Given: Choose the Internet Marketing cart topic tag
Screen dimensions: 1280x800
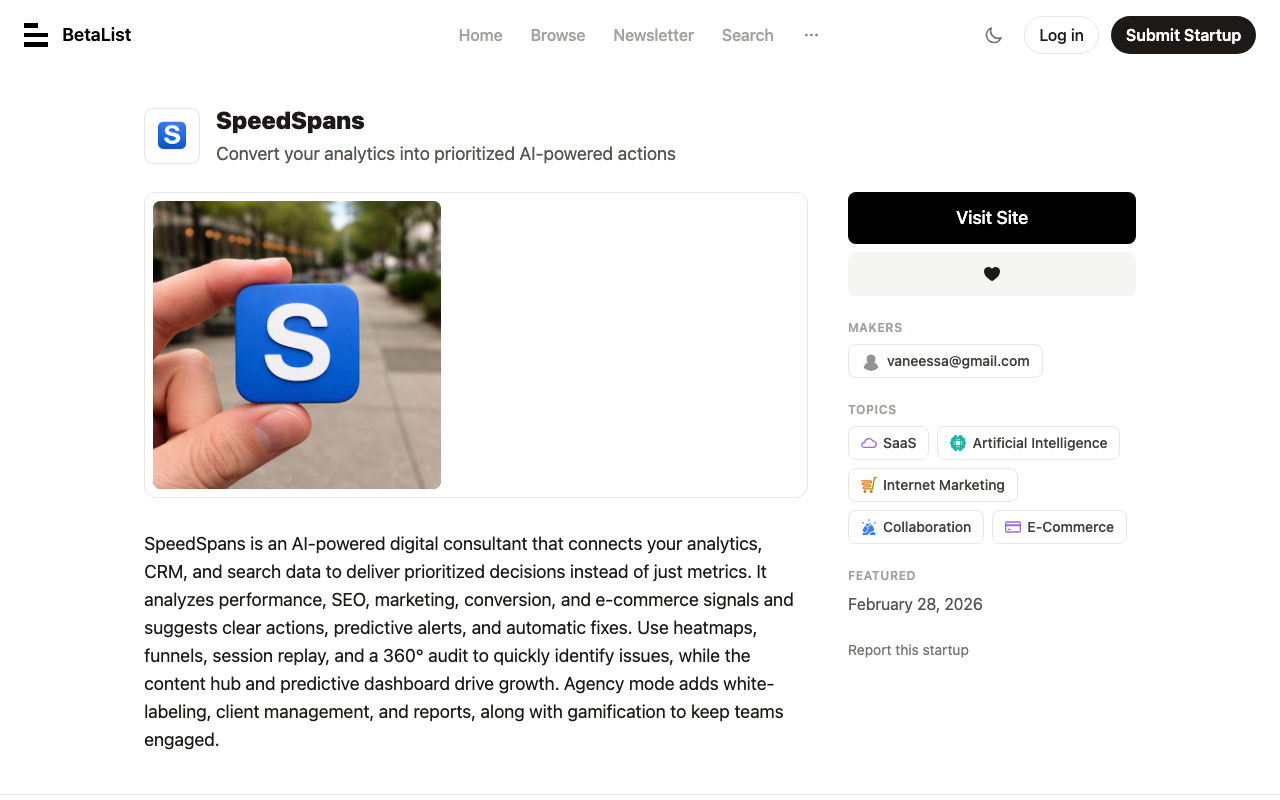Looking at the screenshot, I should [x=933, y=485].
